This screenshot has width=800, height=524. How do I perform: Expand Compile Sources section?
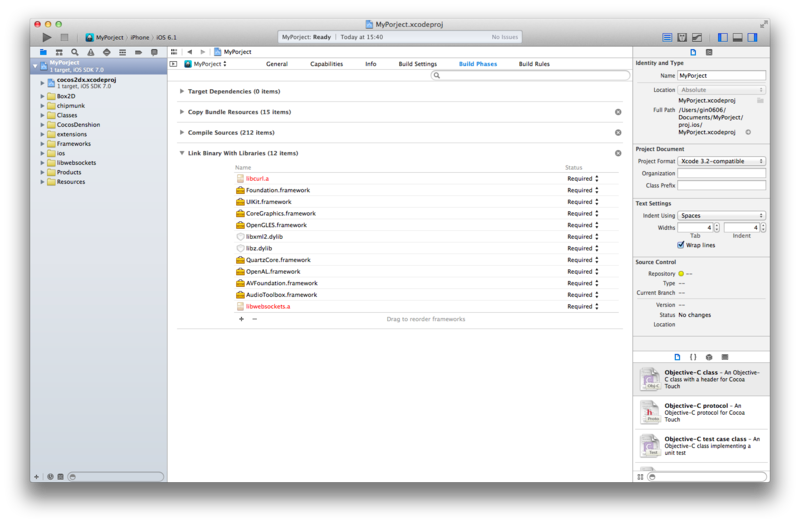coord(182,132)
